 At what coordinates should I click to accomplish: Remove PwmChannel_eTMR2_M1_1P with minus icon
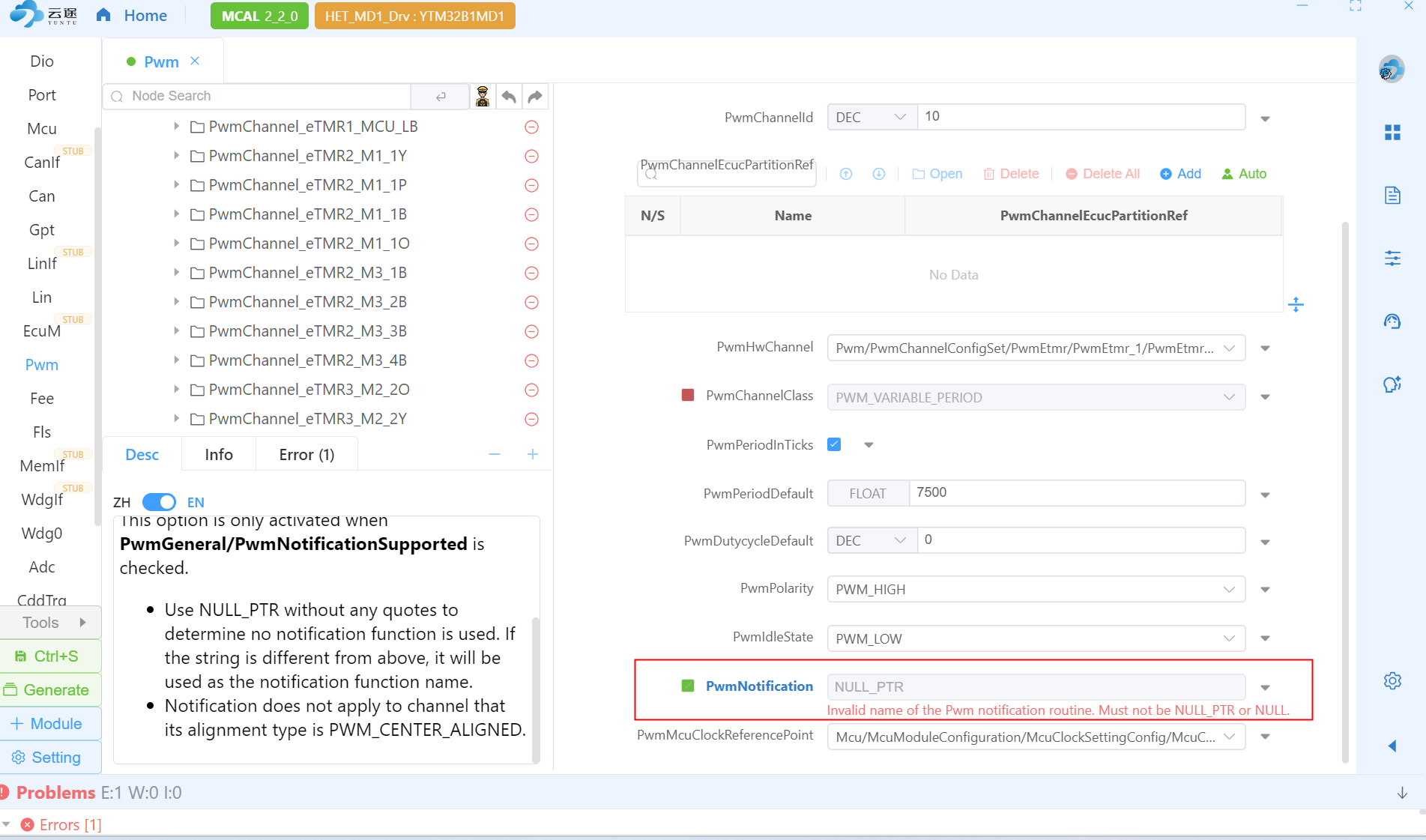coord(531,186)
